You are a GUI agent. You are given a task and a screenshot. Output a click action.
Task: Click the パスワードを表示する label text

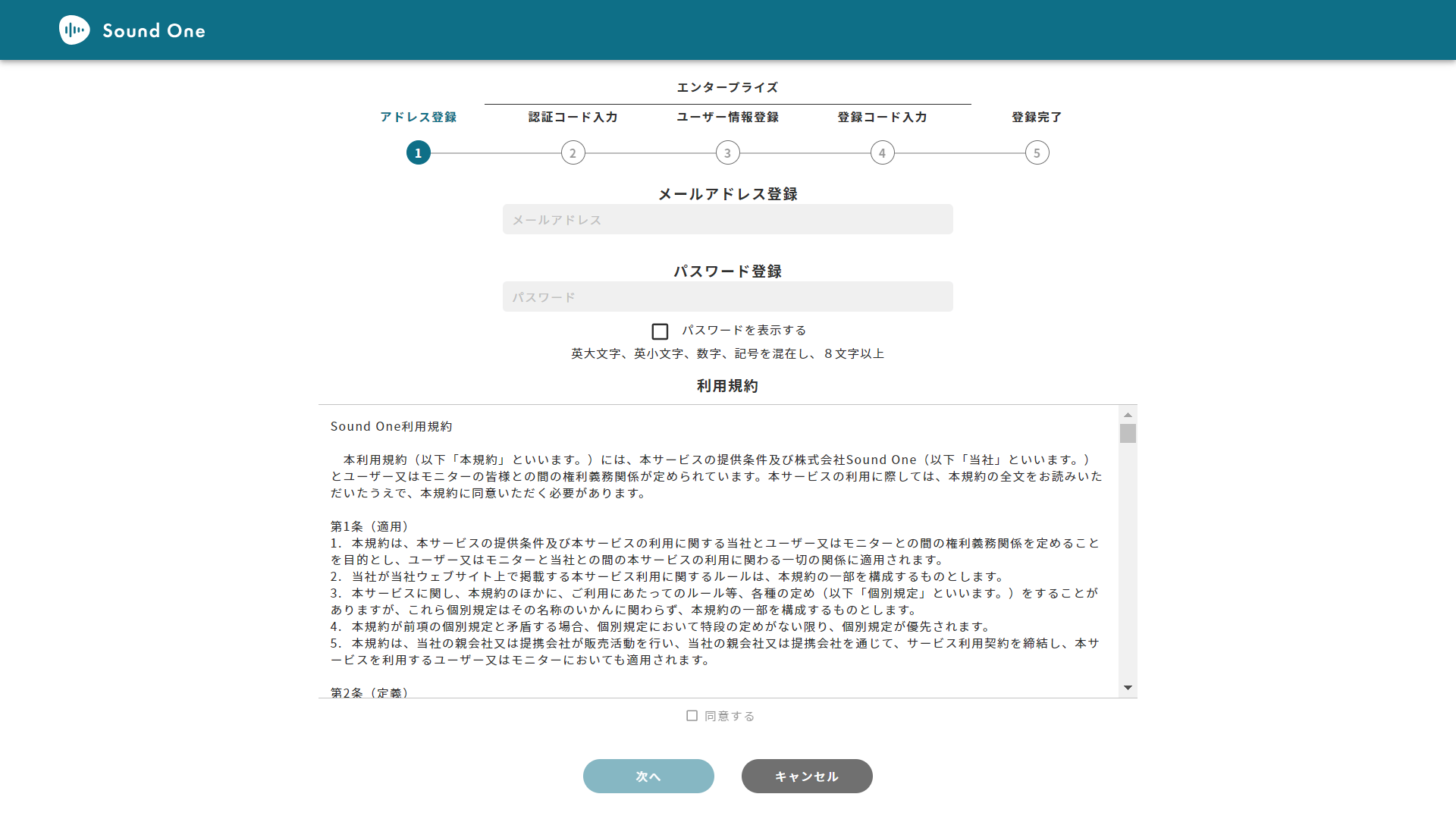click(744, 331)
